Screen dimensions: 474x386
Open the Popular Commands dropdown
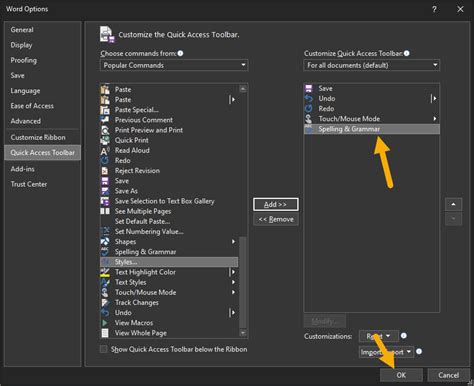pyautogui.click(x=174, y=65)
